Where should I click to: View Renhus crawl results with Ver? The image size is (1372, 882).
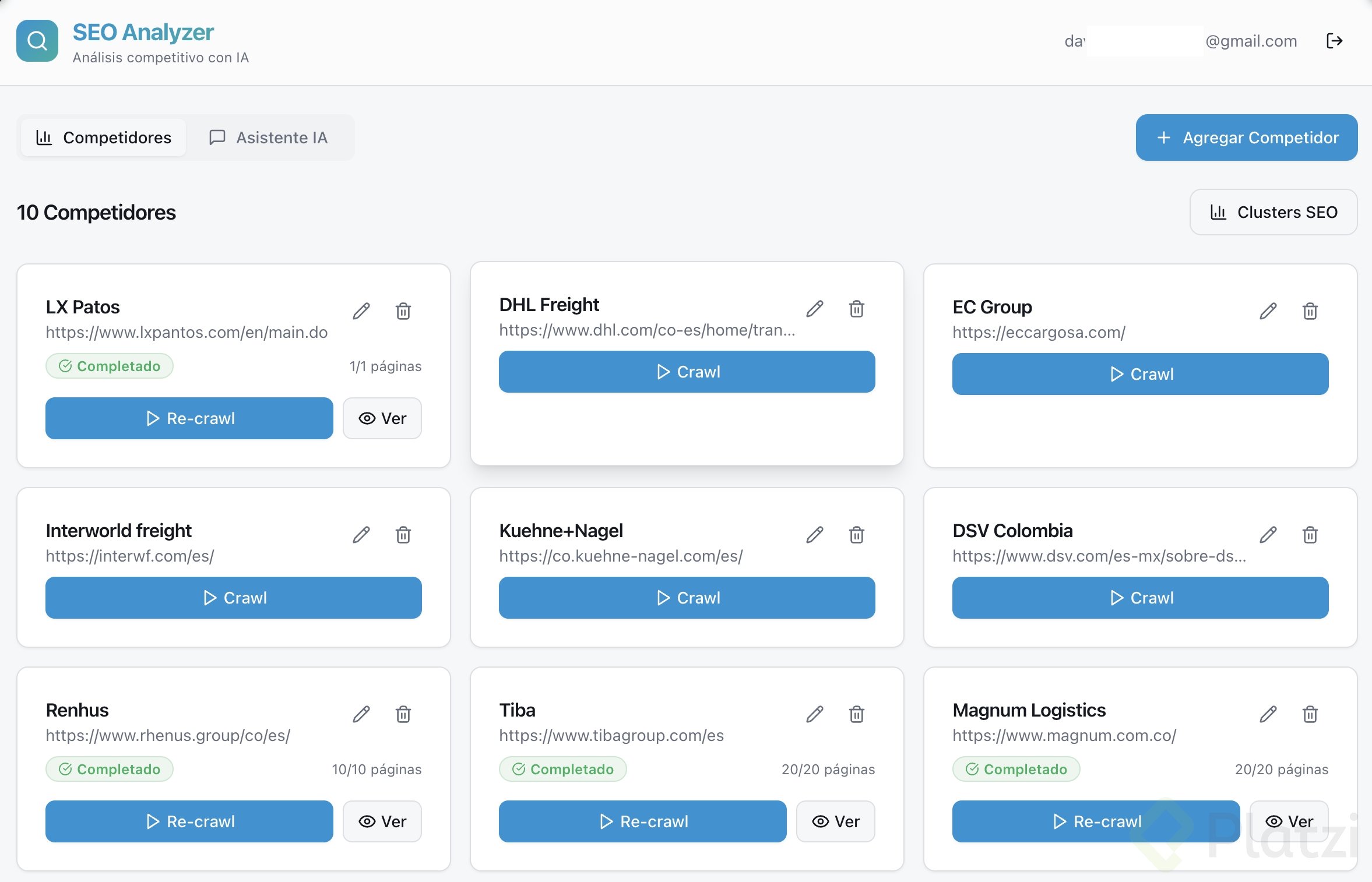[x=382, y=821]
